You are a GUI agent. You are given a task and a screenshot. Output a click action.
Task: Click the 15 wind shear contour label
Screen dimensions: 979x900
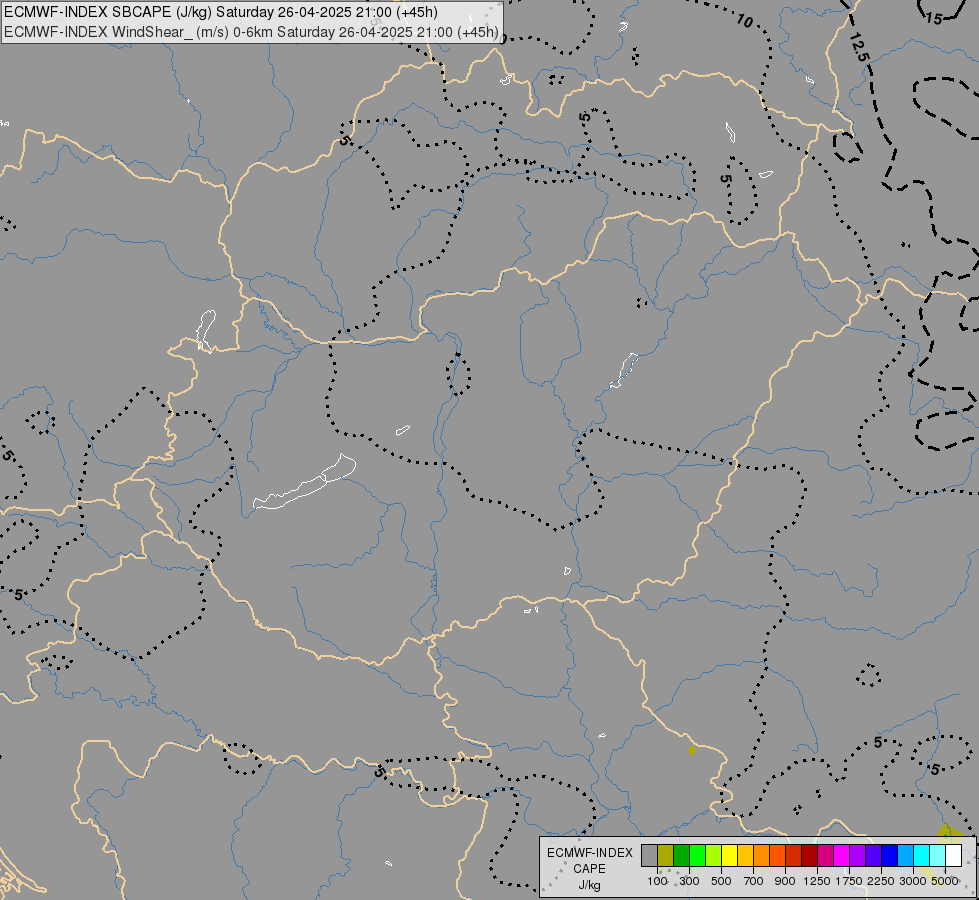coord(933,19)
